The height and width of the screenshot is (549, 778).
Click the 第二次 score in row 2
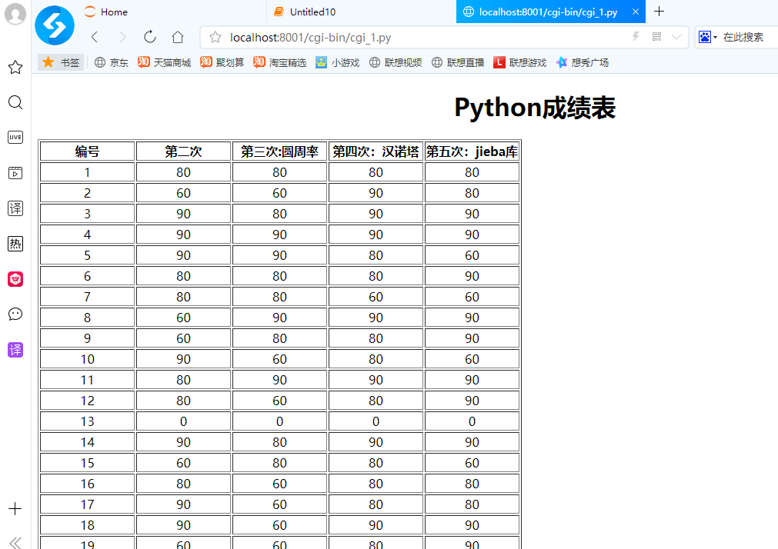(184, 193)
